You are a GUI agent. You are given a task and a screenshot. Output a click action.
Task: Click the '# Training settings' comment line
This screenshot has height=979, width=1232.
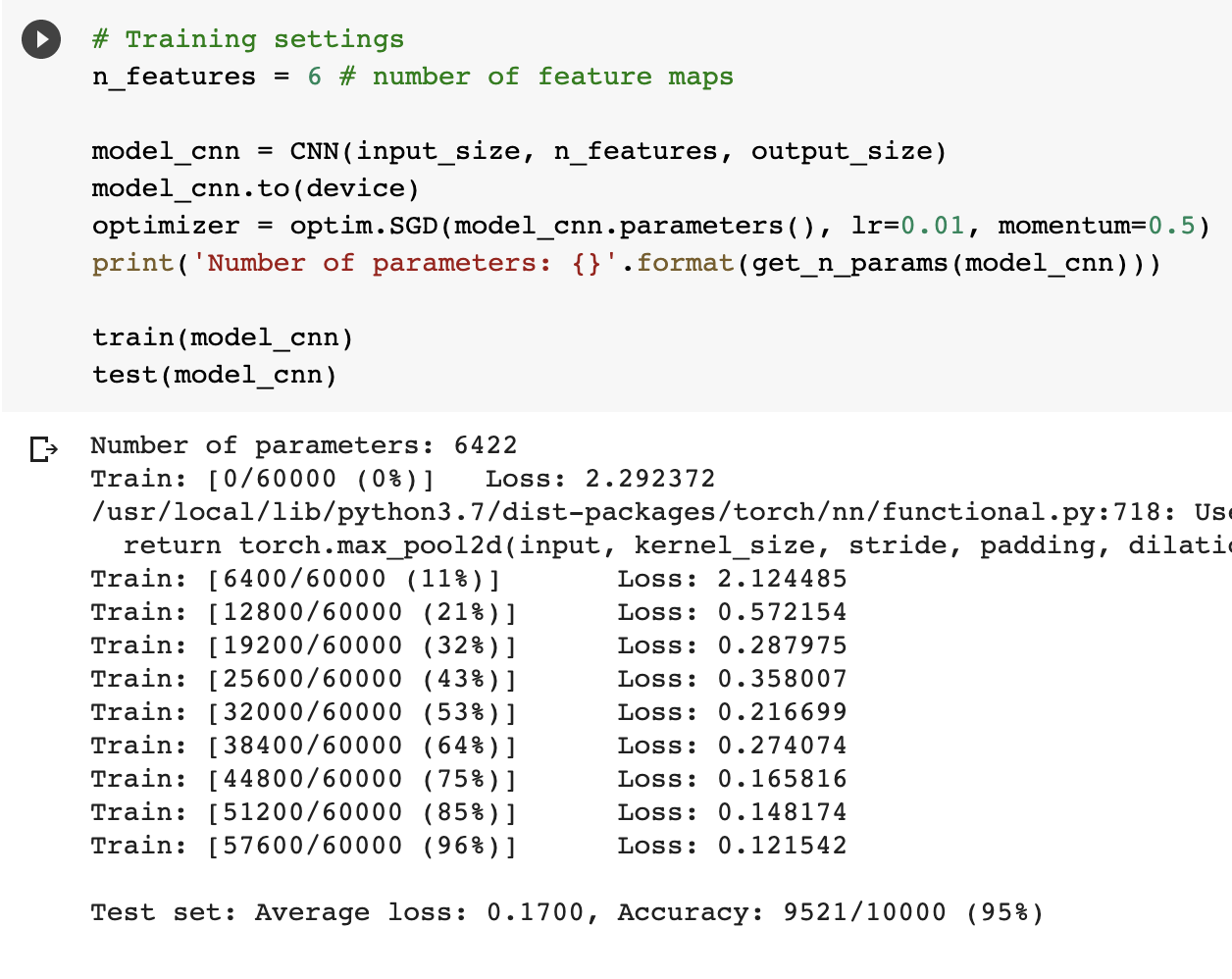[x=247, y=39]
